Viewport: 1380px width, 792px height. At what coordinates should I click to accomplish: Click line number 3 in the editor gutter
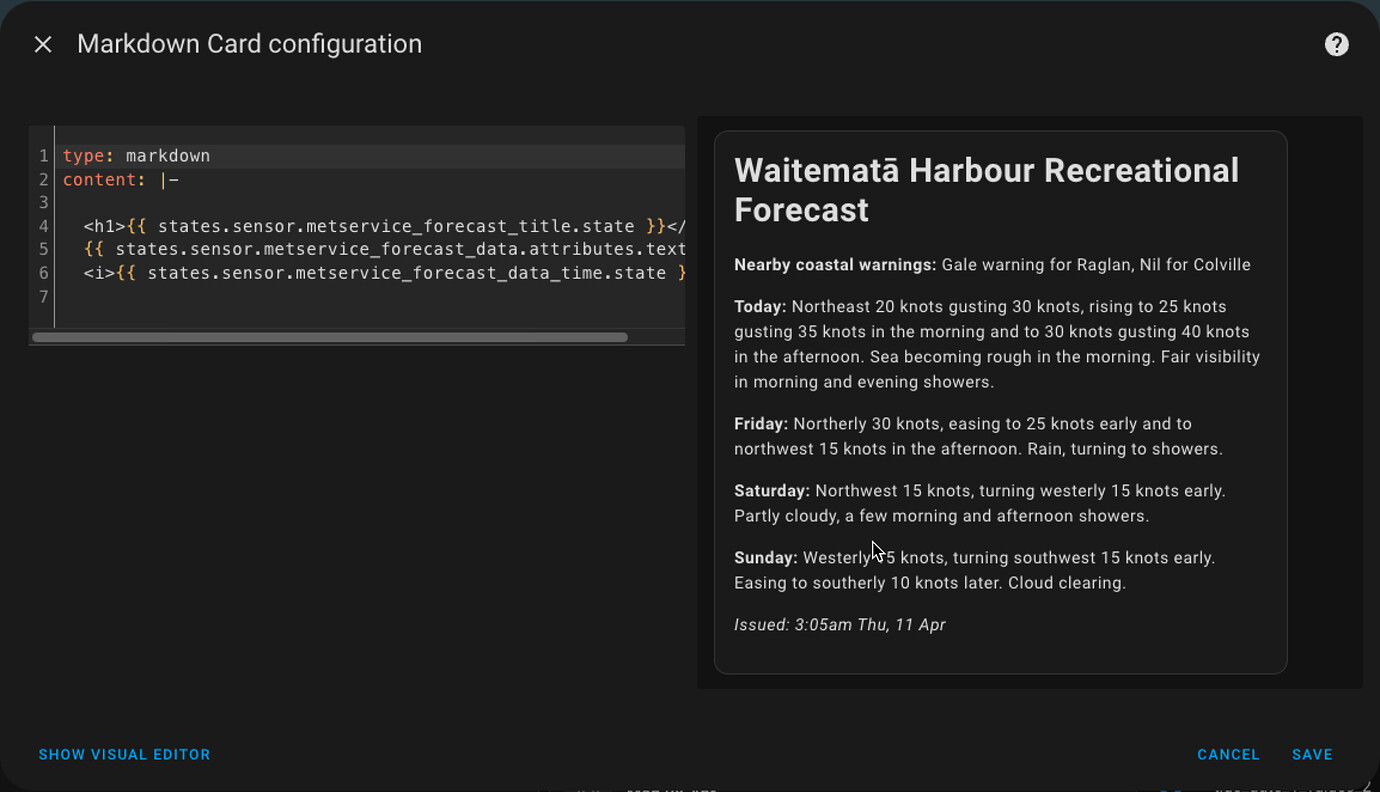42,202
